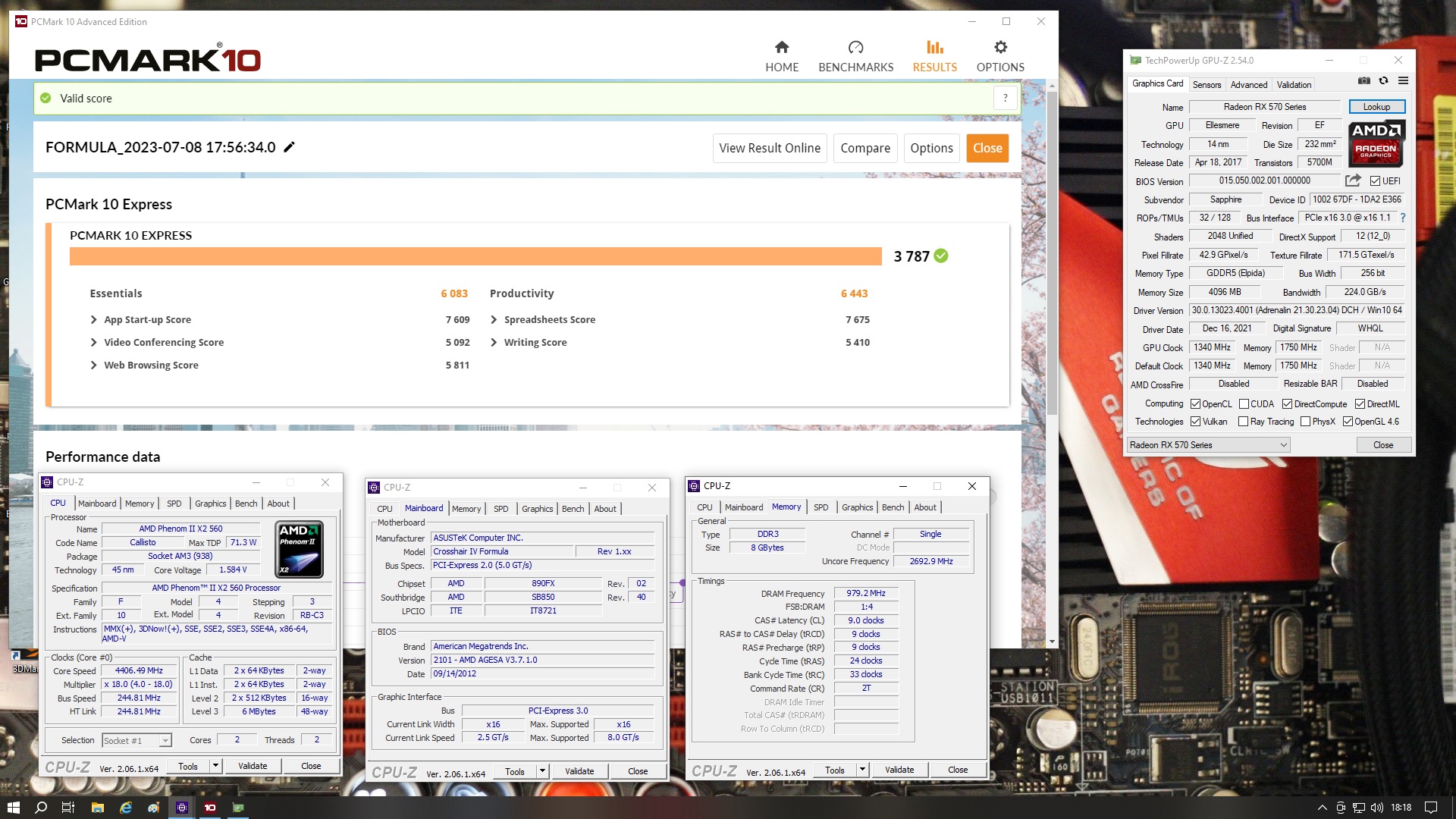This screenshot has height=819, width=1456.
Task: Open the Options gear icon
Action: click(1000, 47)
